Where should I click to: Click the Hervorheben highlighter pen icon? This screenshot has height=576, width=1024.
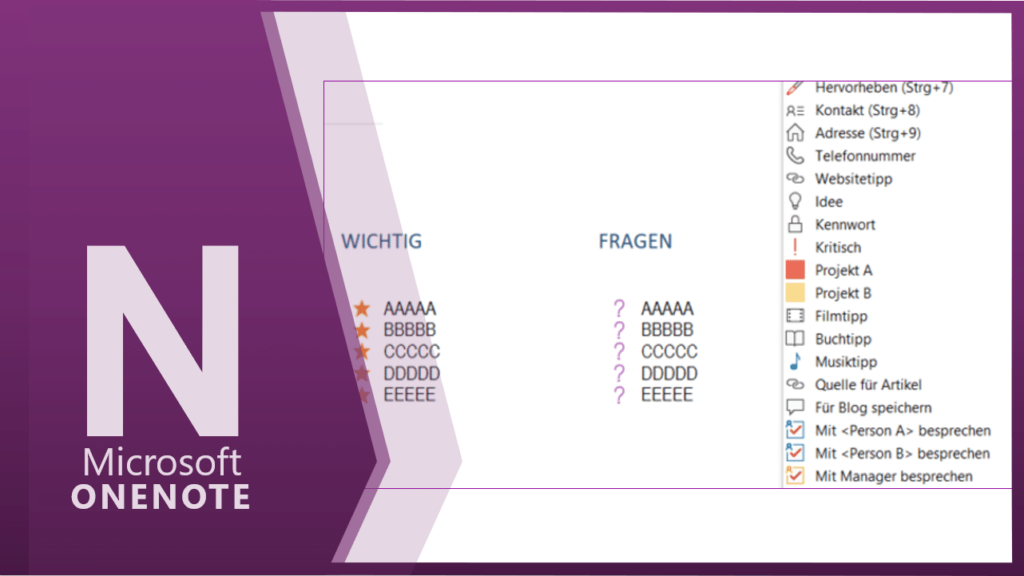[x=795, y=88]
